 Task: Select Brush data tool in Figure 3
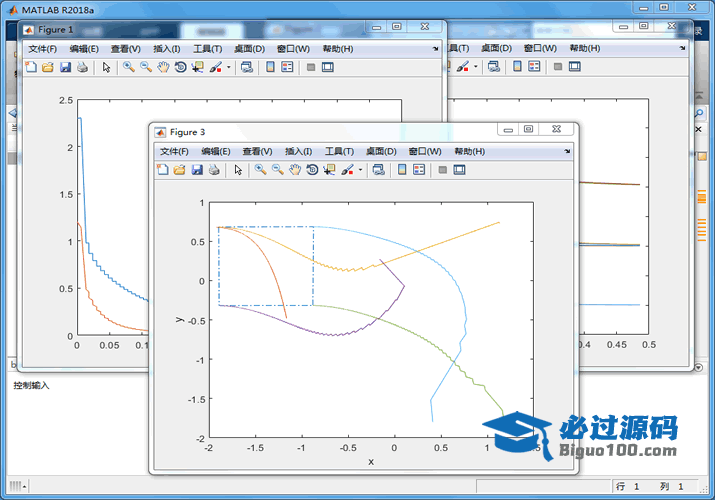pyautogui.click(x=347, y=170)
